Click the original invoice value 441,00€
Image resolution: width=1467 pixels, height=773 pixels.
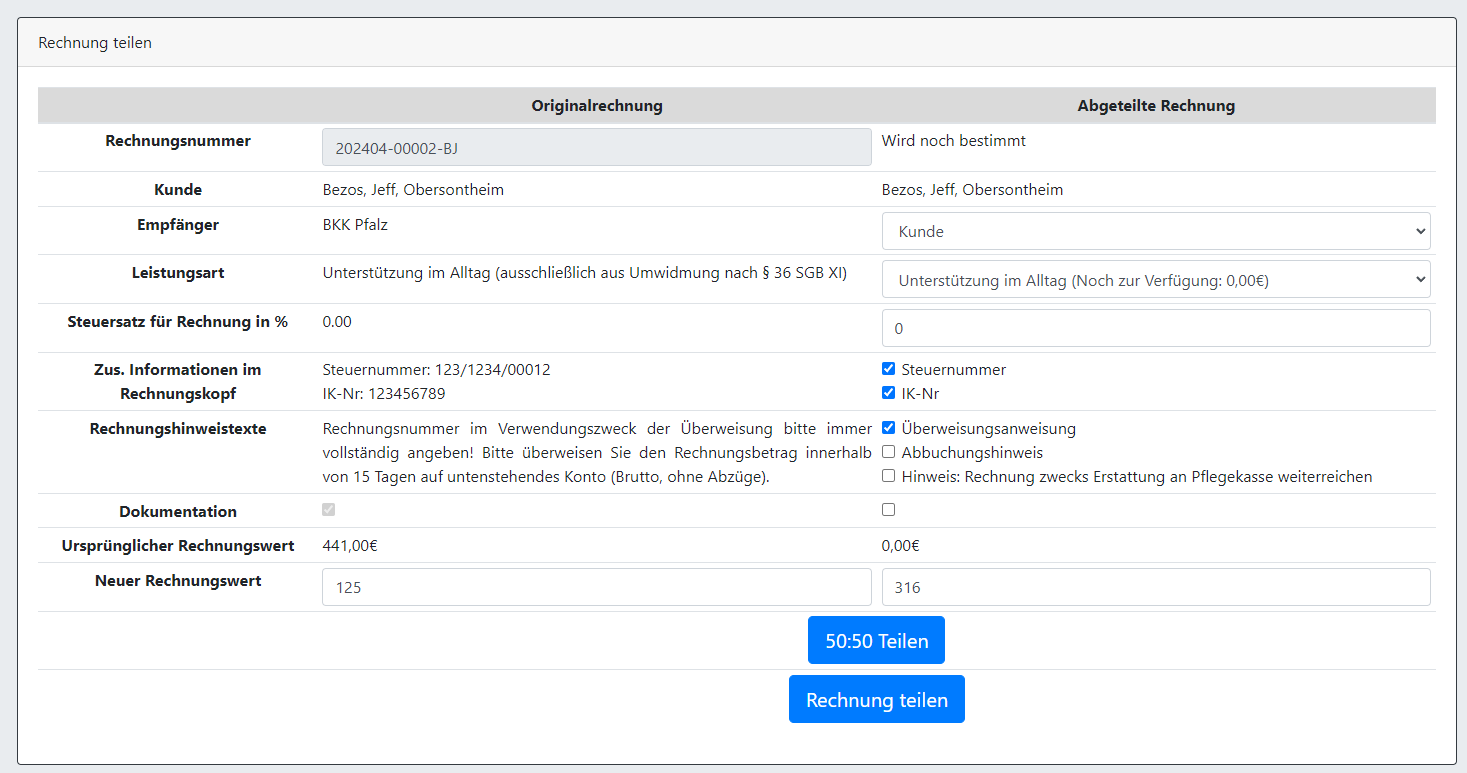[350, 546]
